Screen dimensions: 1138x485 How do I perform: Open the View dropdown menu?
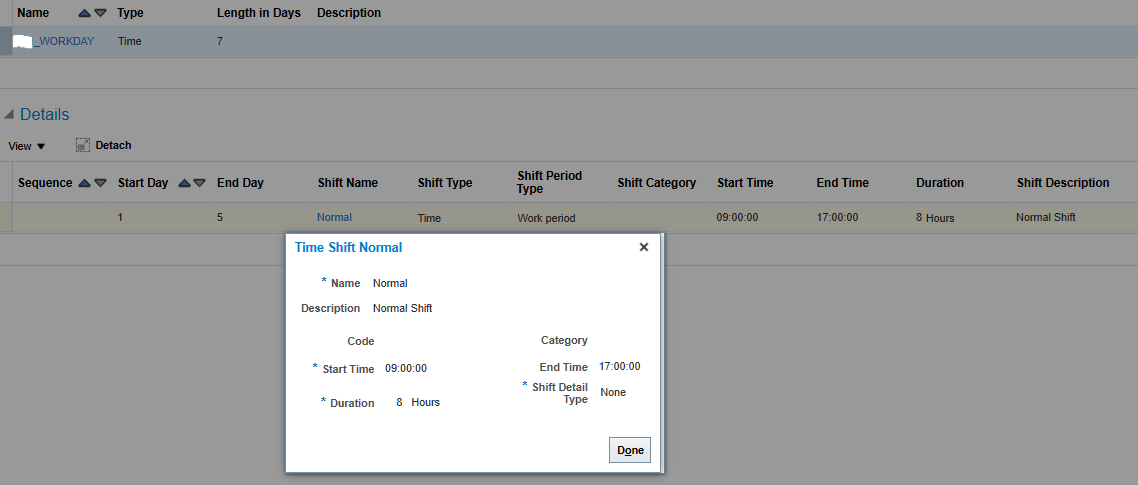[x=27, y=146]
